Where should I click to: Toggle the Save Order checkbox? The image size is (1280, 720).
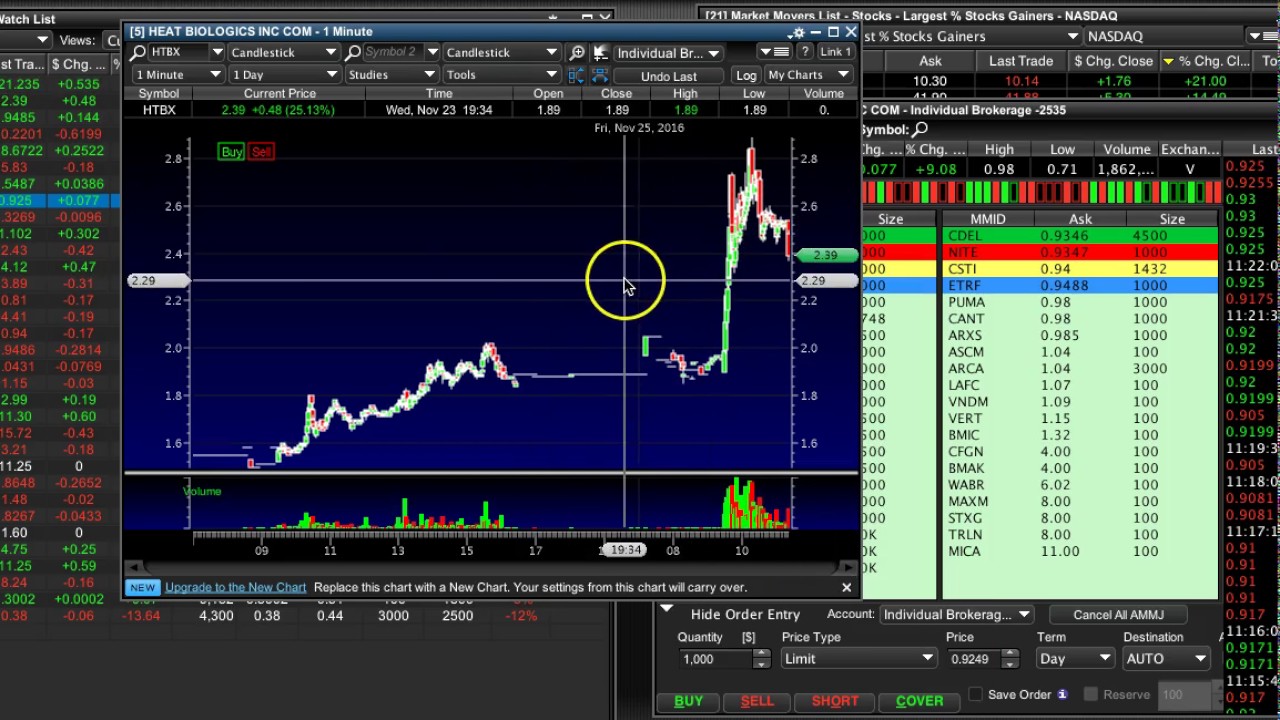pos(976,694)
